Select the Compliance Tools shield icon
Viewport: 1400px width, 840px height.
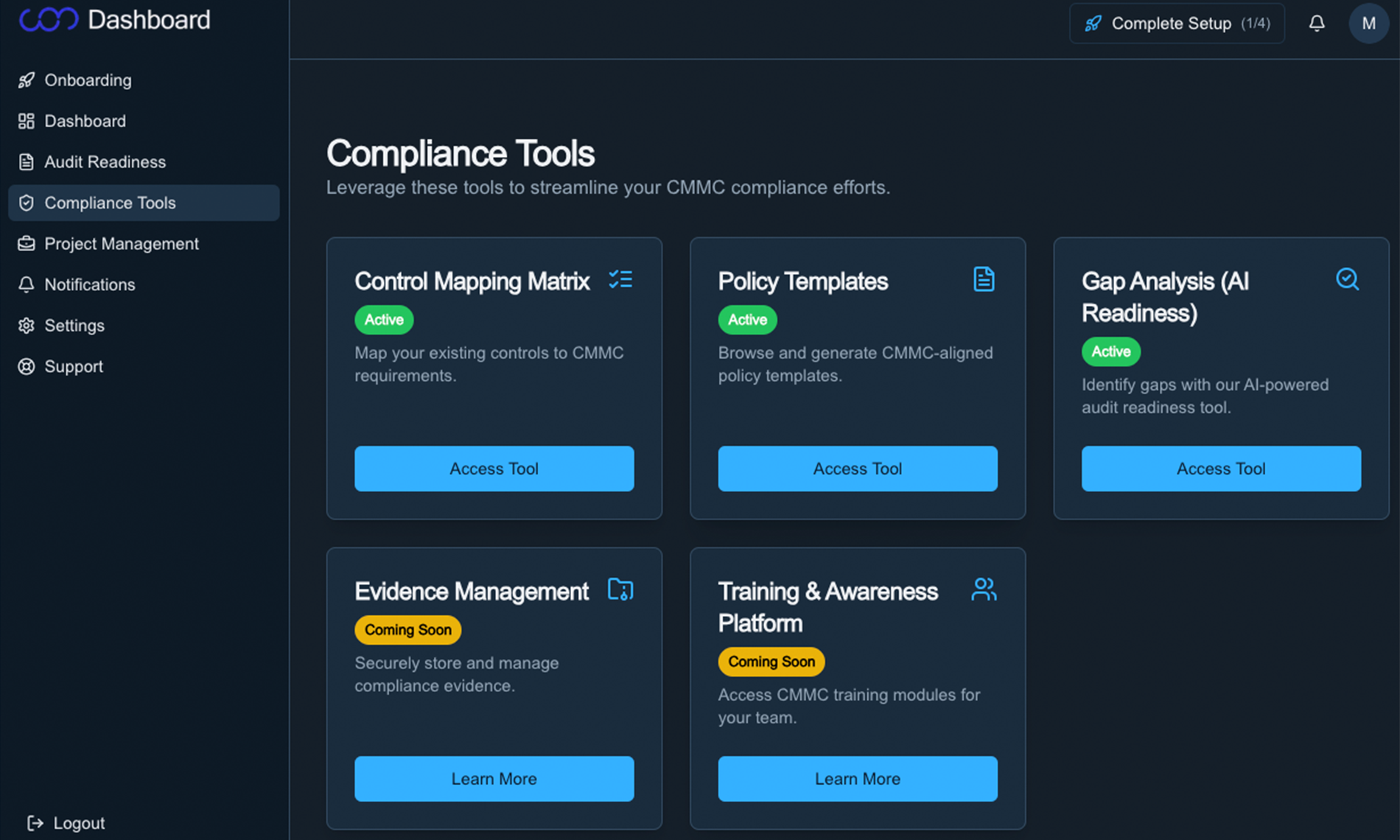coord(27,203)
